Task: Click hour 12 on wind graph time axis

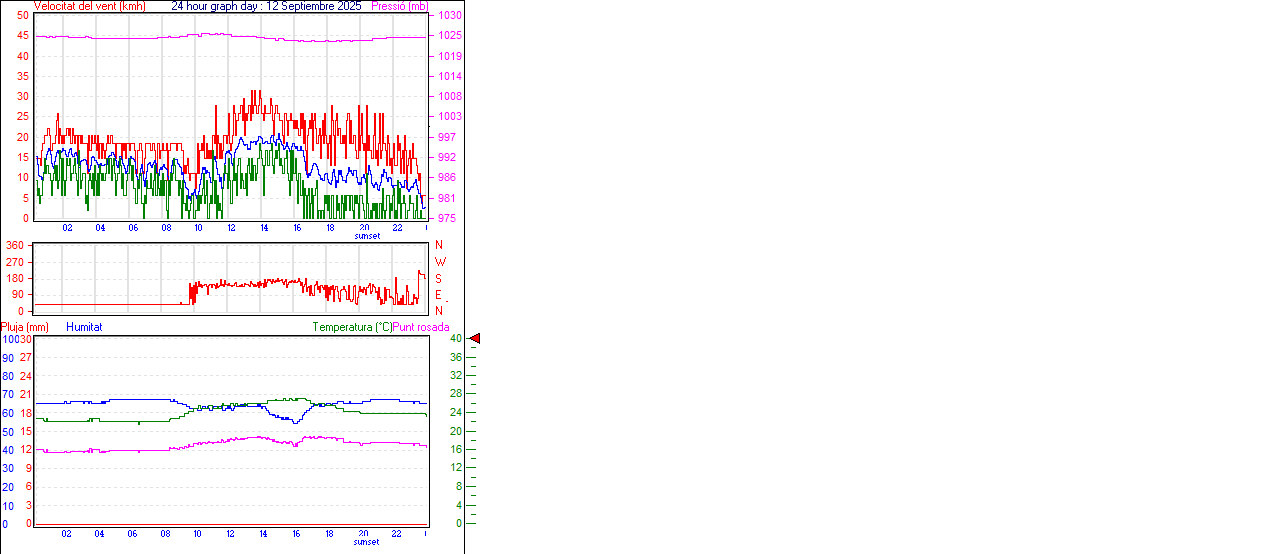Action: [x=231, y=228]
